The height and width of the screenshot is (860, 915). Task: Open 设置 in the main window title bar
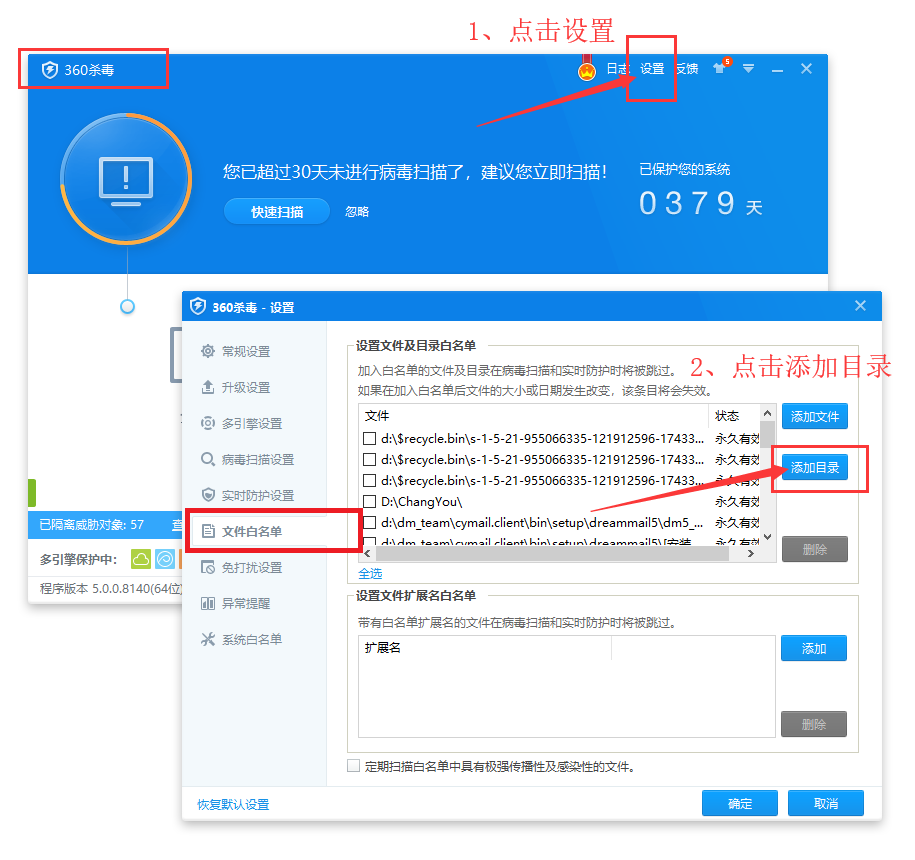tap(652, 69)
